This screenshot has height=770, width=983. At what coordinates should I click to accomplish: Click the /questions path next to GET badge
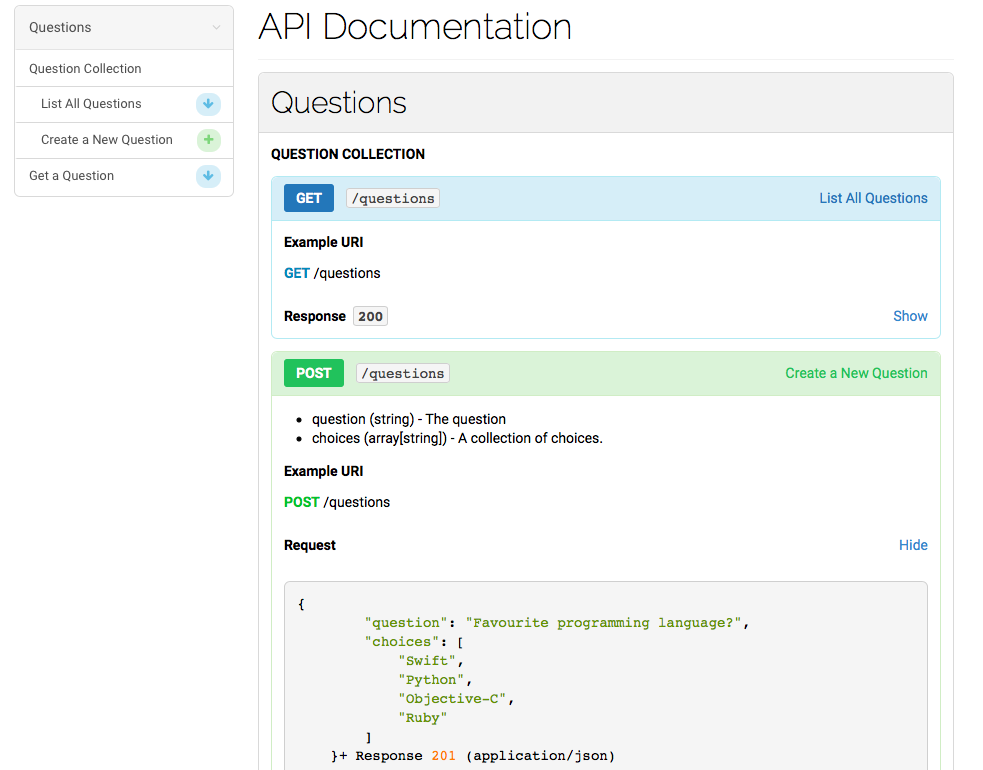[x=393, y=198]
